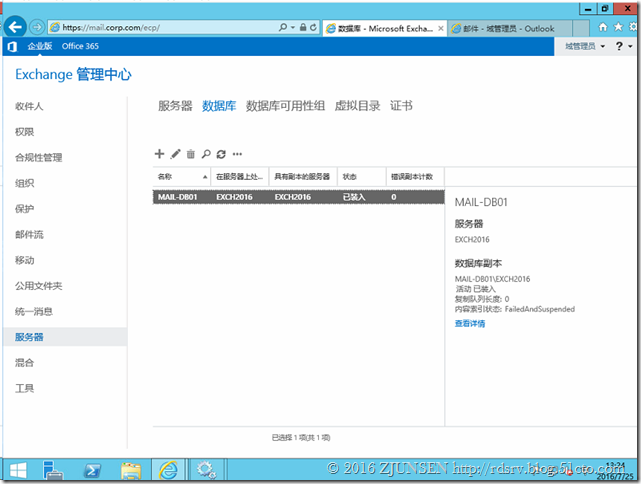The height and width of the screenshot is (484, 641).
Task: Go to 权限 in left navigation
Action: tap(25, 132)
